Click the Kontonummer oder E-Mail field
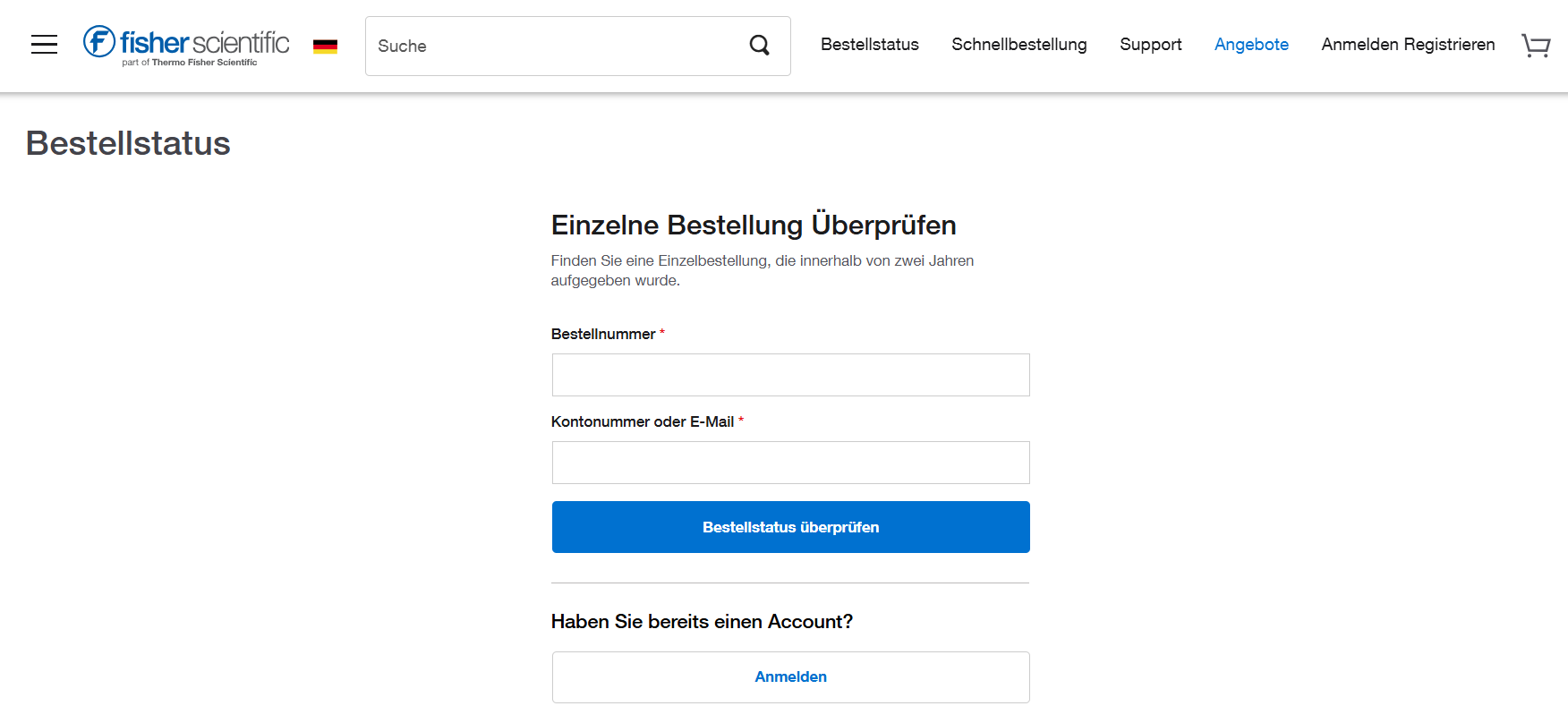 pos(790,462)
